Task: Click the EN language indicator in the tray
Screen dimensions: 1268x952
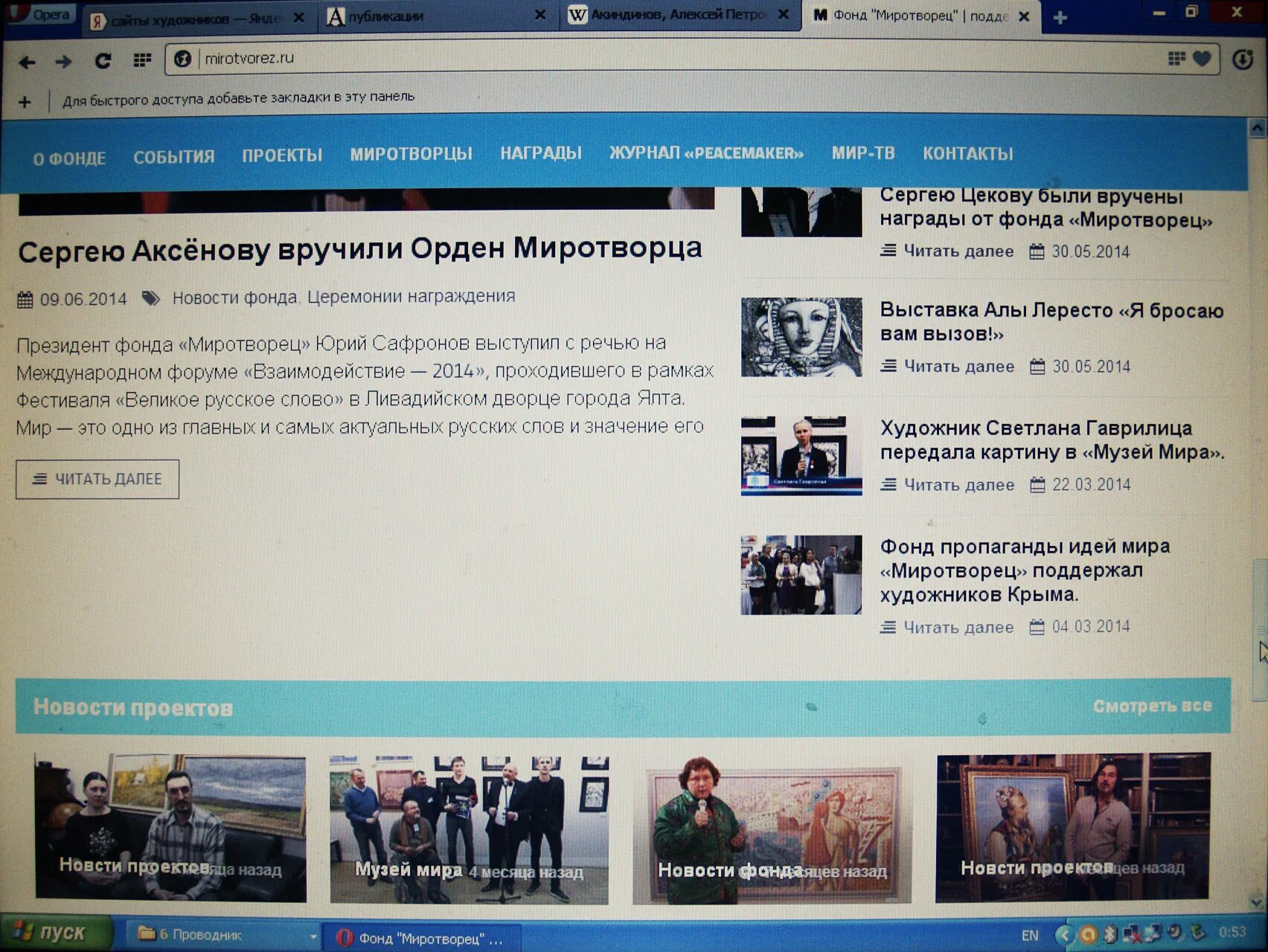Action: tap(1029, 936)
